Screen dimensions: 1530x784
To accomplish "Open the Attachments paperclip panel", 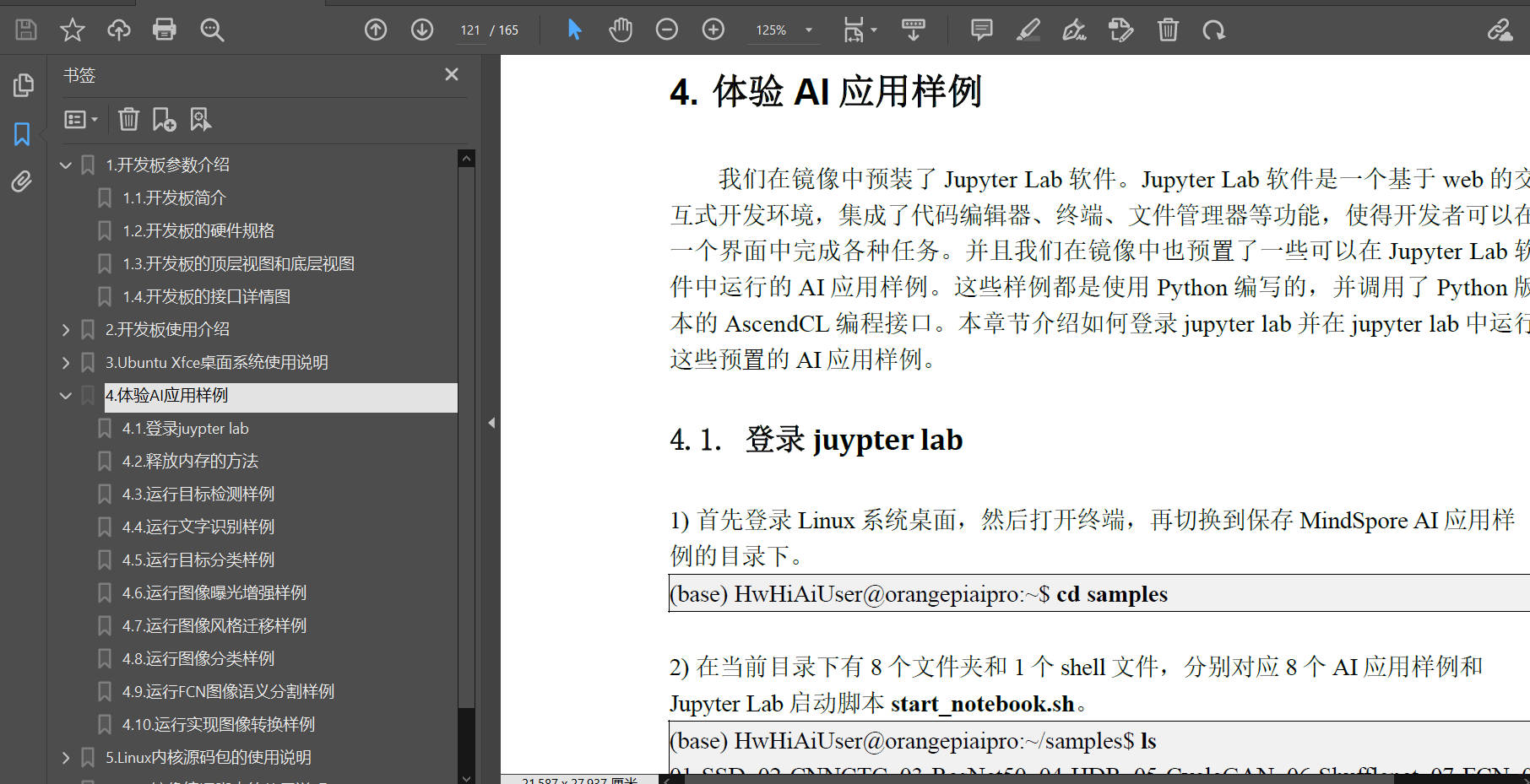I will click(22, 181).
